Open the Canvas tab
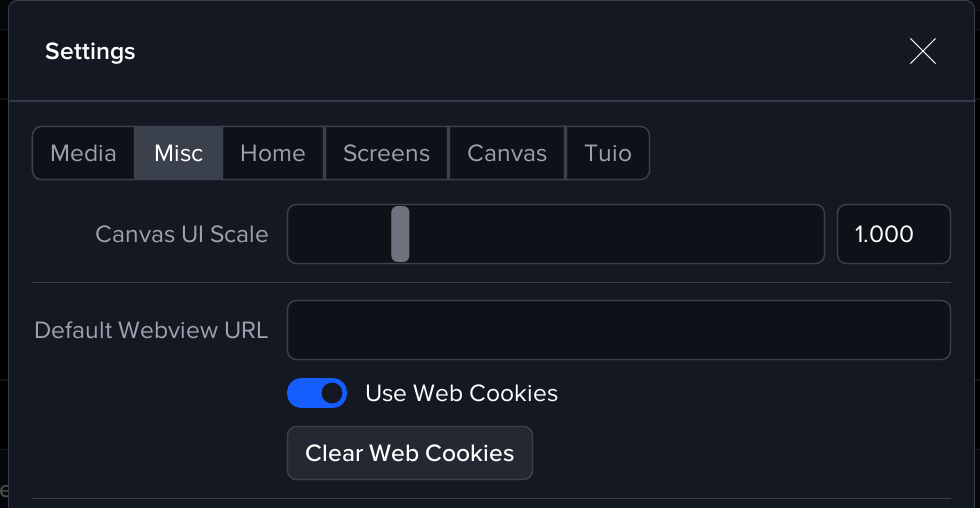This screenshot has width=980, height=508. point(507,153)
